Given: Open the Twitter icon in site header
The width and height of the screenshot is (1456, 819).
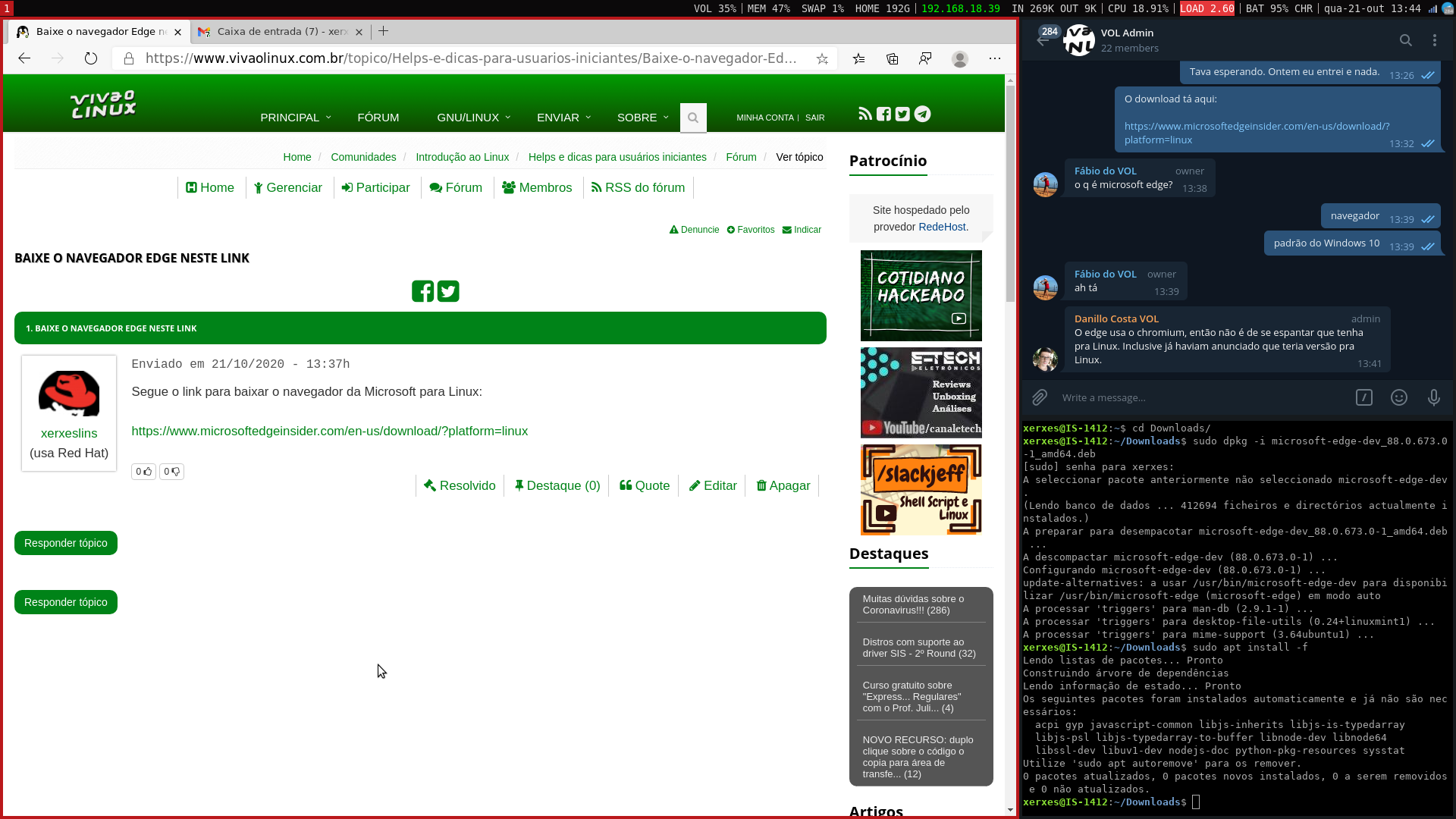Looking at the screenshot, I should pos(902,114).
